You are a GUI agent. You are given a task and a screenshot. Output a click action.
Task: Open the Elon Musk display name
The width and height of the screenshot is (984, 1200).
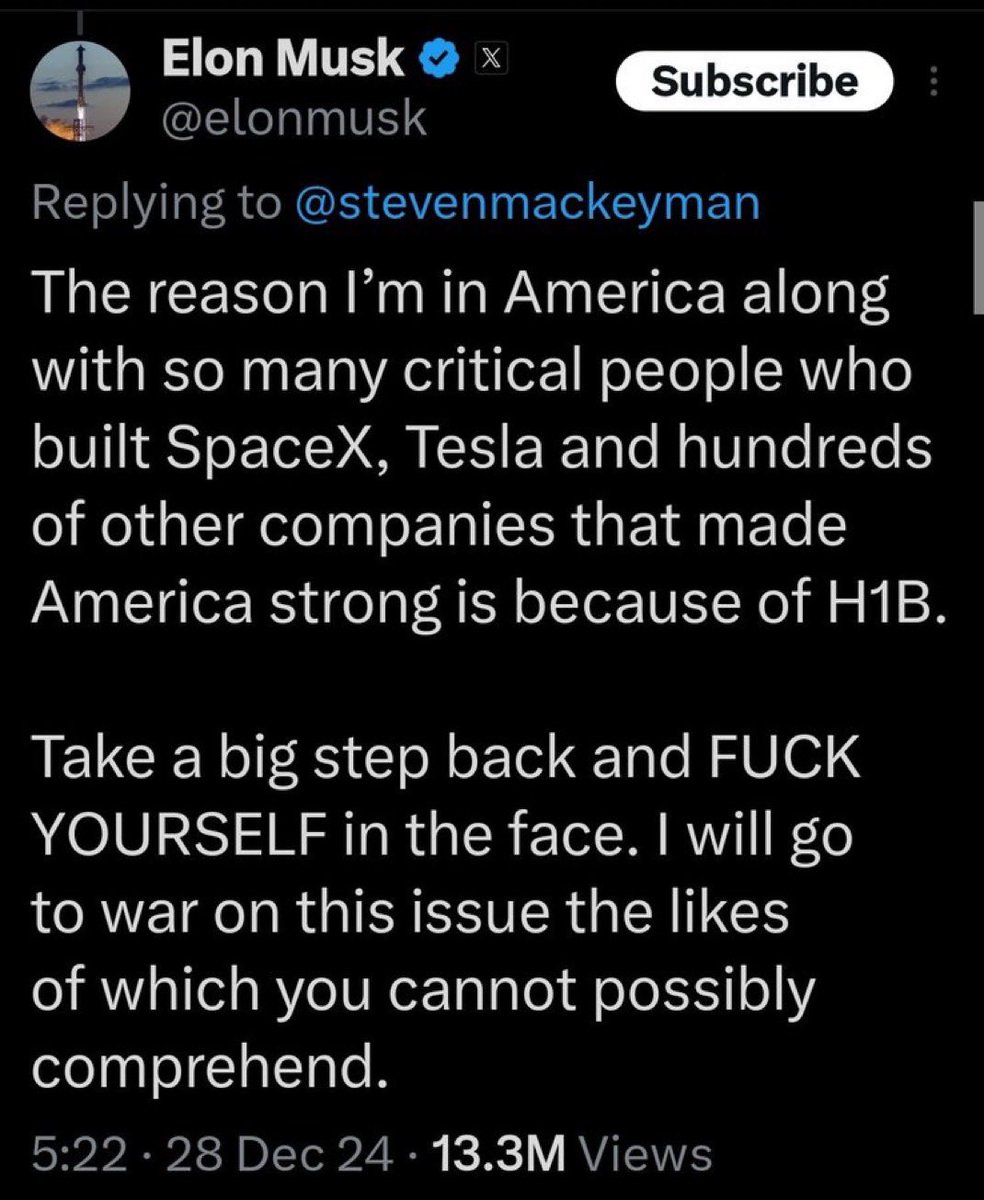[283, 62]
